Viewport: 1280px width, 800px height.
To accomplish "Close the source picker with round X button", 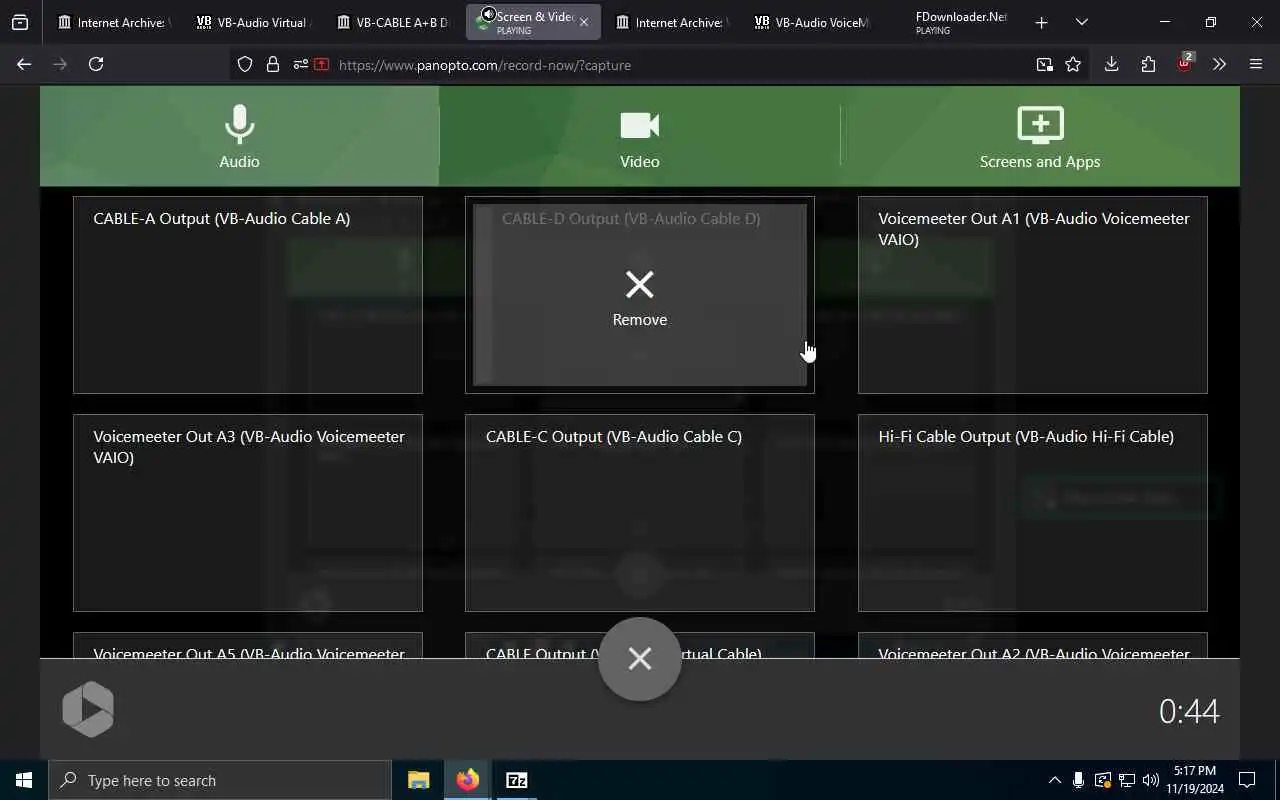I will (x=640, y=659).
